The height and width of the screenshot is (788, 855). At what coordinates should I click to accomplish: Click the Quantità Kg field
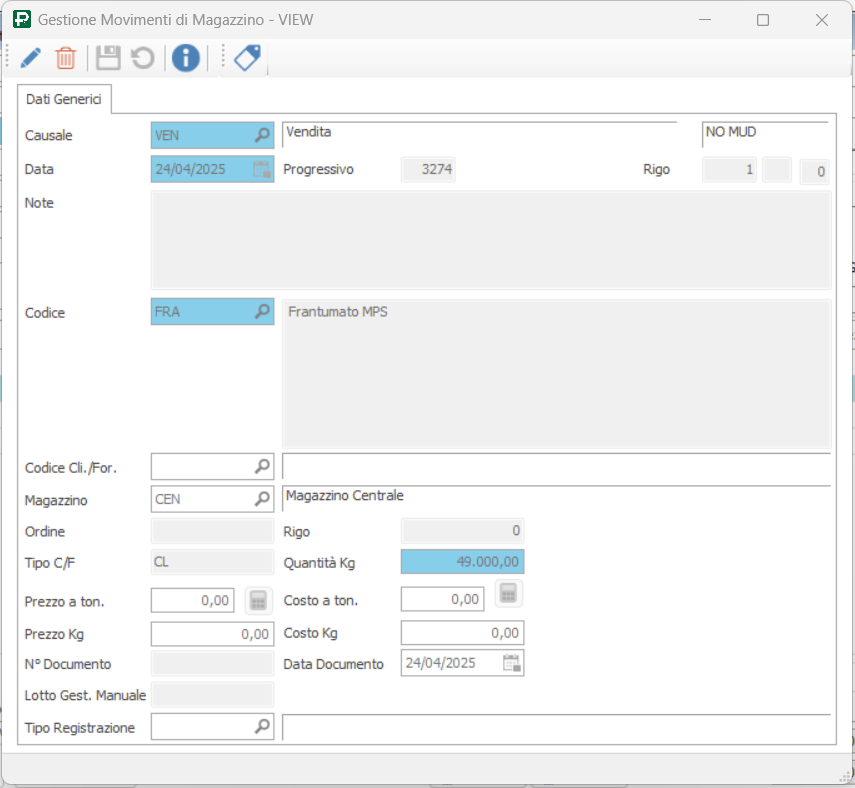[x=462, y=562]
